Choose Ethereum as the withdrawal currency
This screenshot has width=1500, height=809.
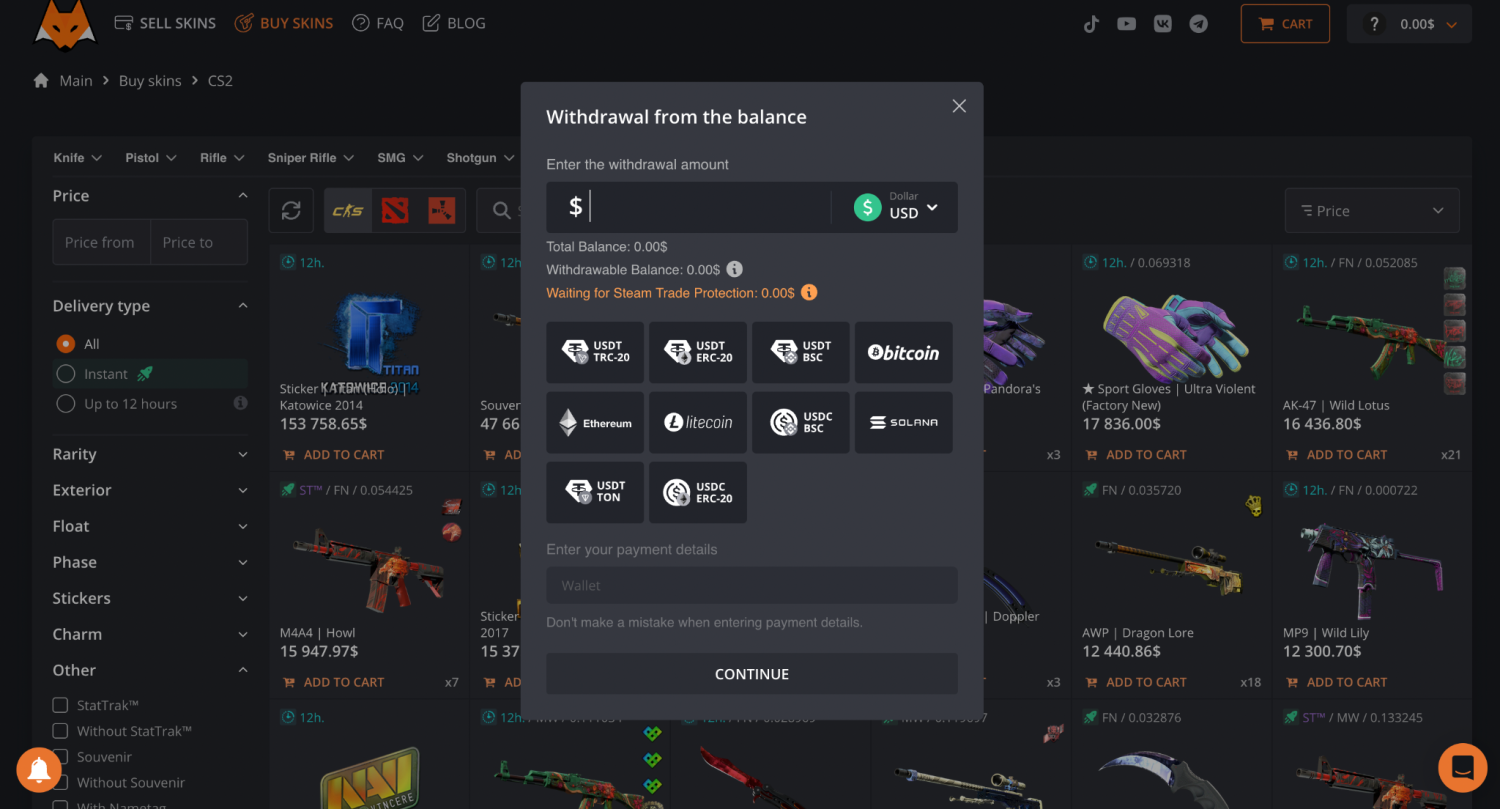coord(595,422)
